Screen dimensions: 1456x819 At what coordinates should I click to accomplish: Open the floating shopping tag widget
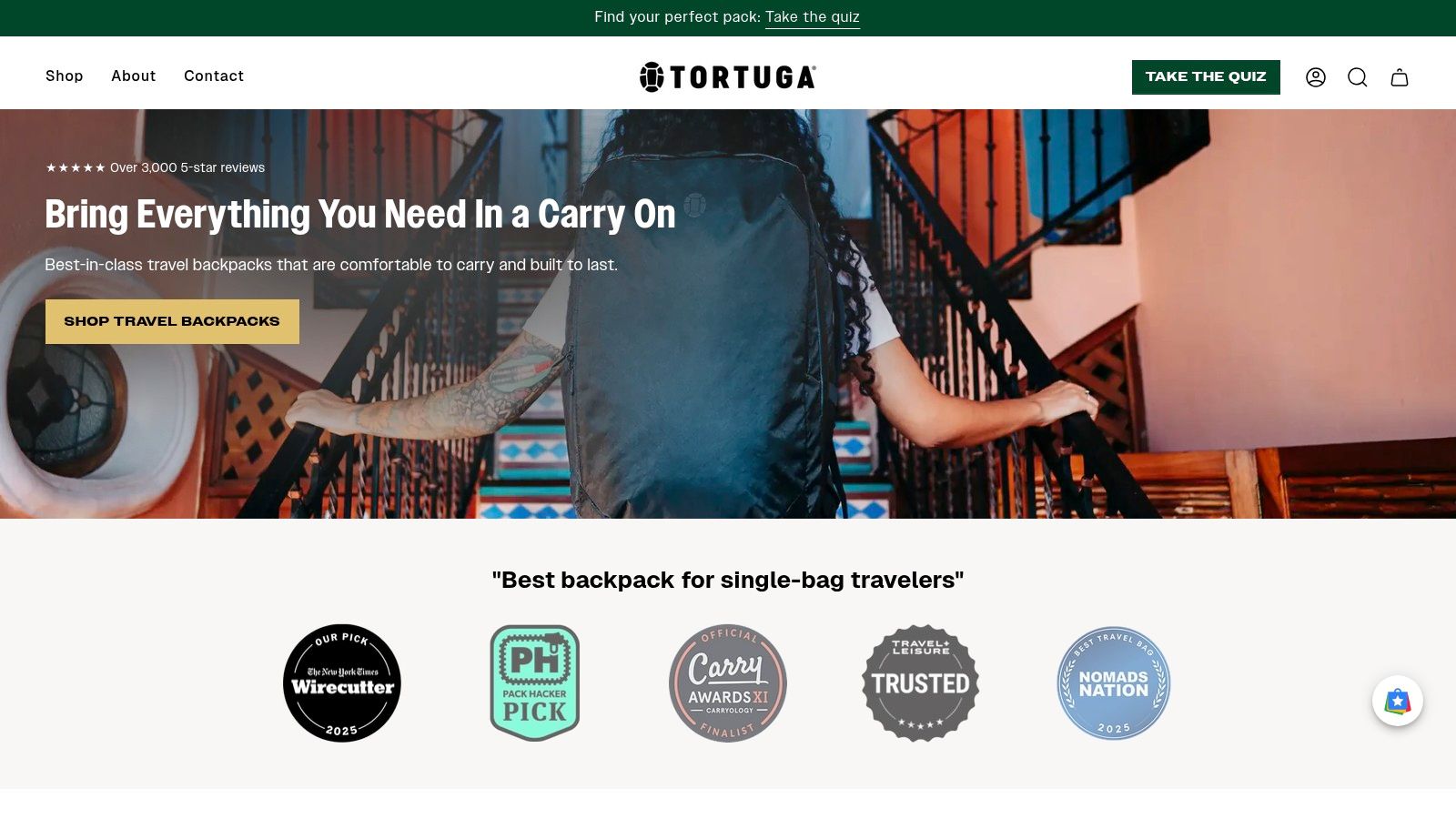1398,701
